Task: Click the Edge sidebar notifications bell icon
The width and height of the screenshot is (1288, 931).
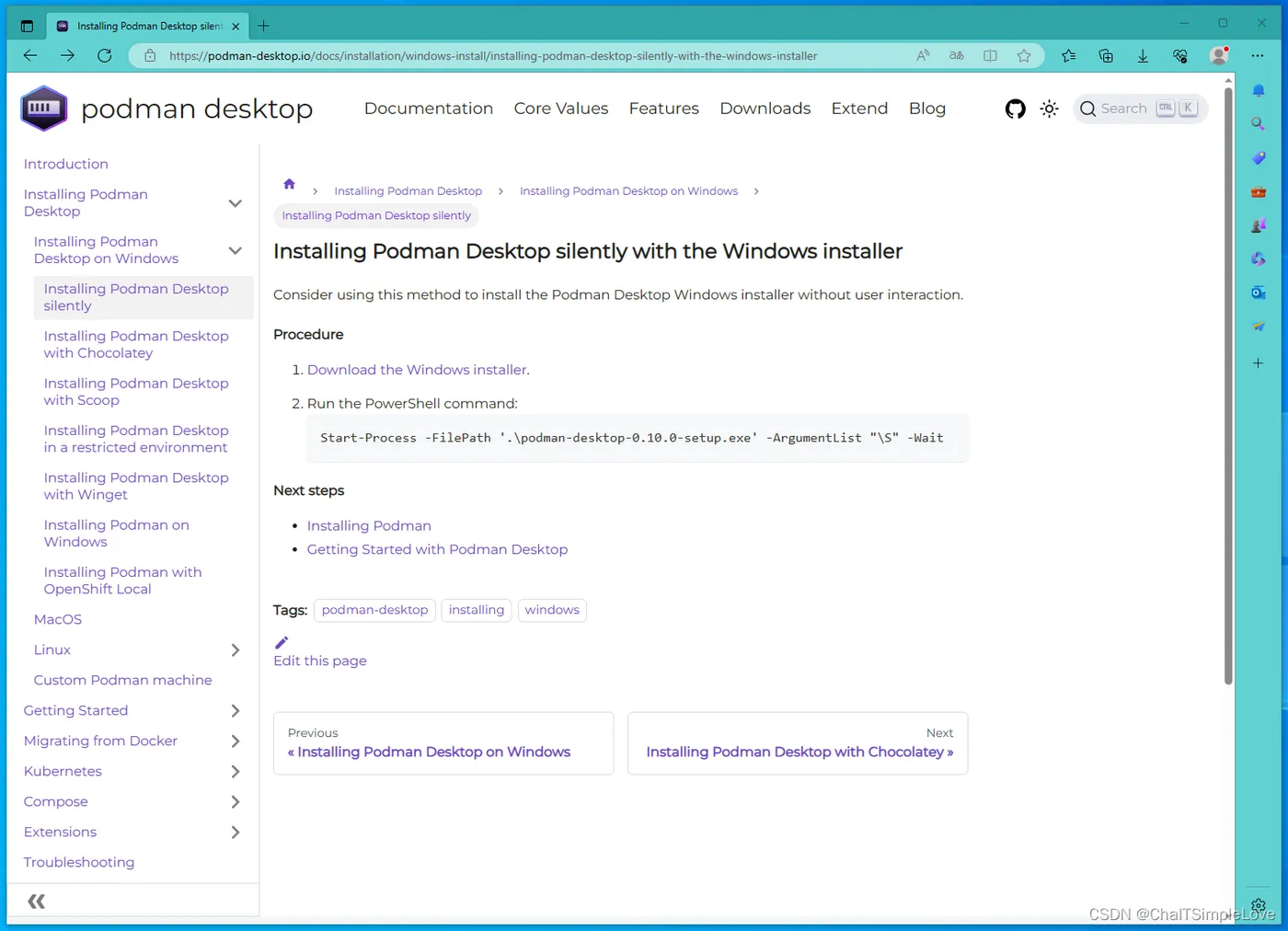Action: [1259, 90]
